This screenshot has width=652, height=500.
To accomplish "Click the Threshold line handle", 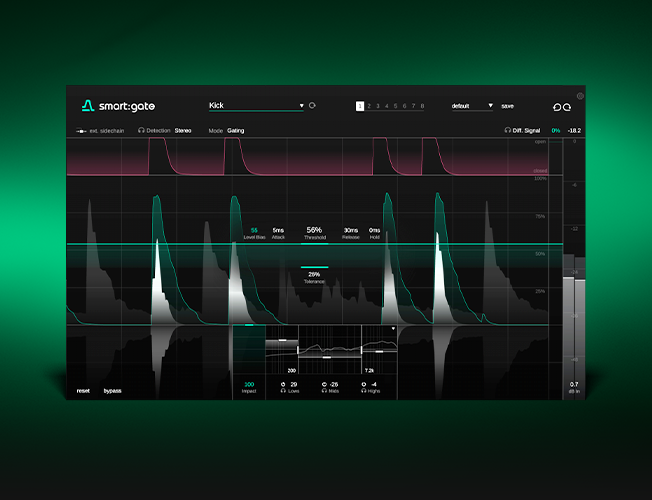I will click(x=314, y=244).
